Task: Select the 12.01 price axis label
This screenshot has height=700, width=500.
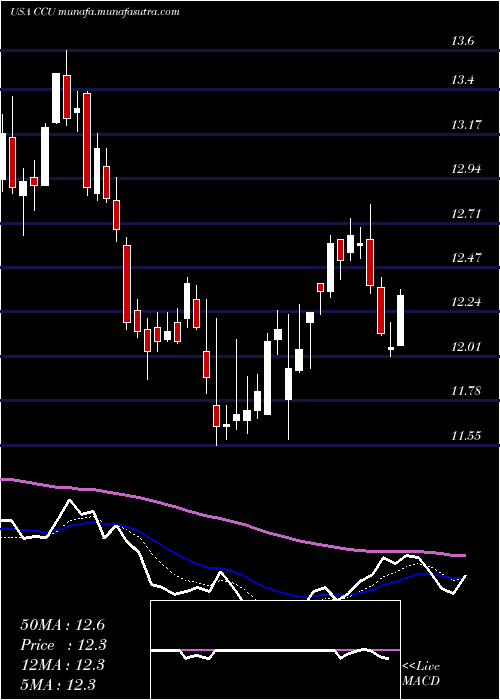Action: tap(466, 346)
